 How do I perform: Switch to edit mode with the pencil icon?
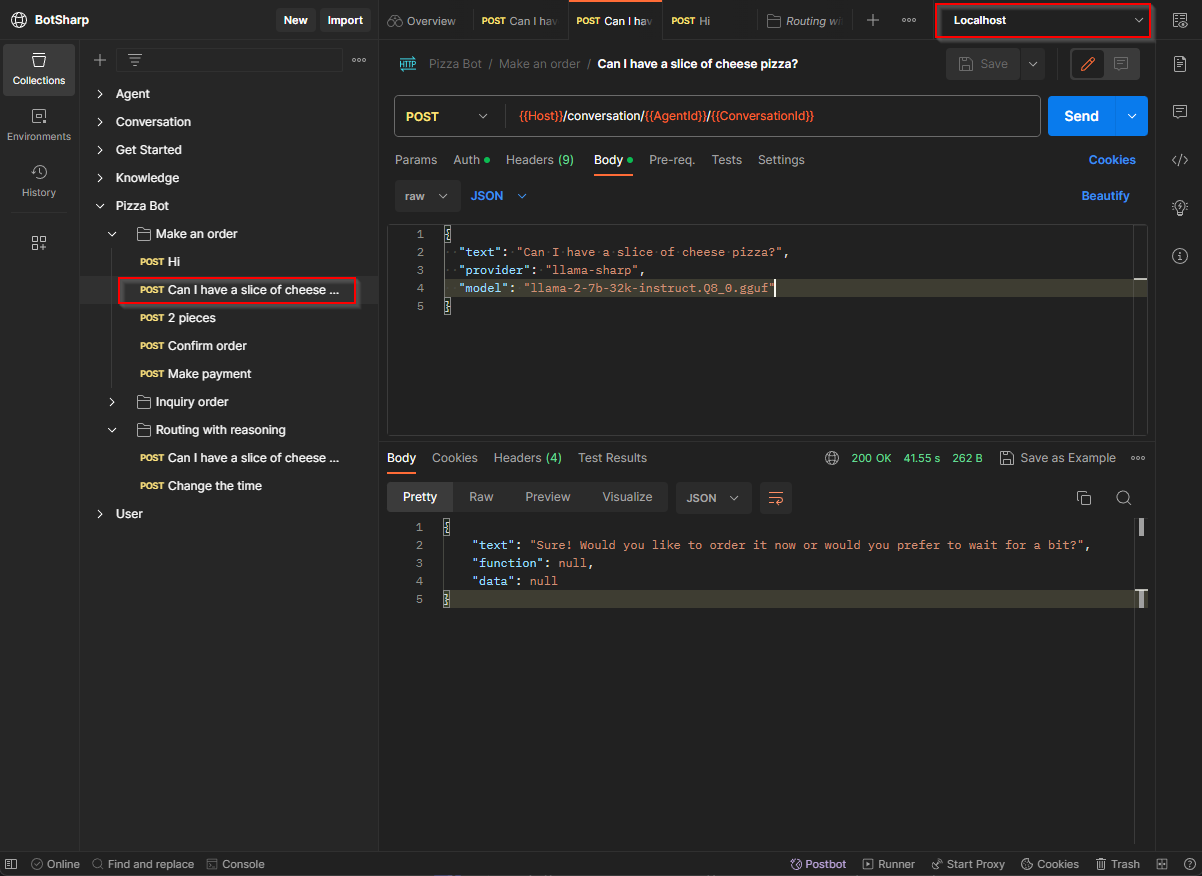pos(1088,64)
